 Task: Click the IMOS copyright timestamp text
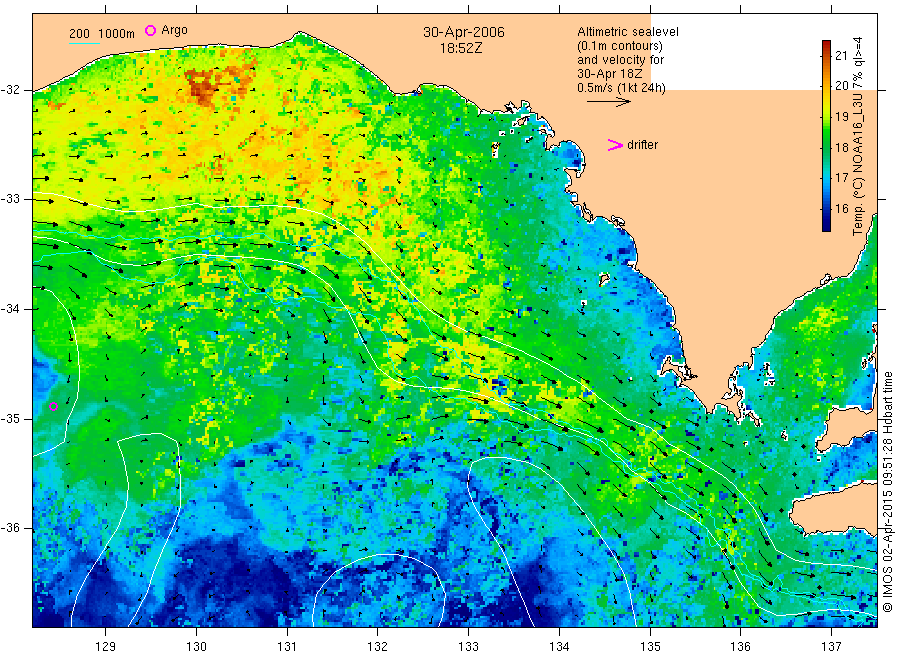point(887,492)
